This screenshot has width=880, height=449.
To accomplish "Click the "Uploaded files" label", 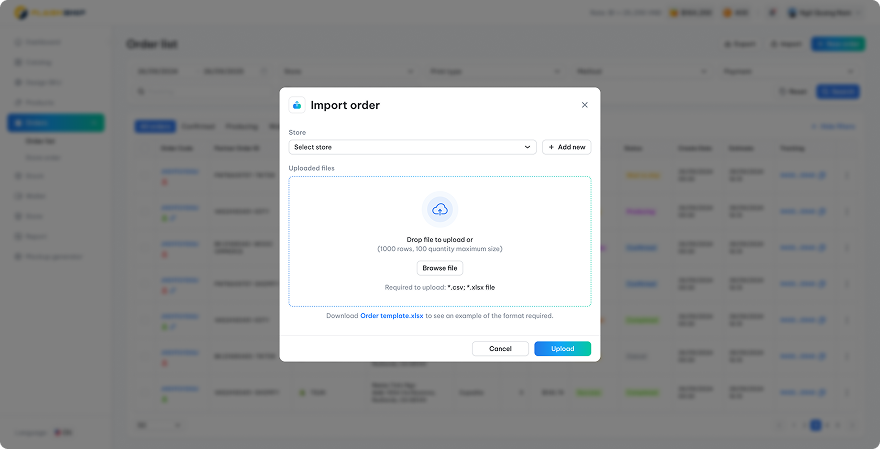I will coord(311,168).
